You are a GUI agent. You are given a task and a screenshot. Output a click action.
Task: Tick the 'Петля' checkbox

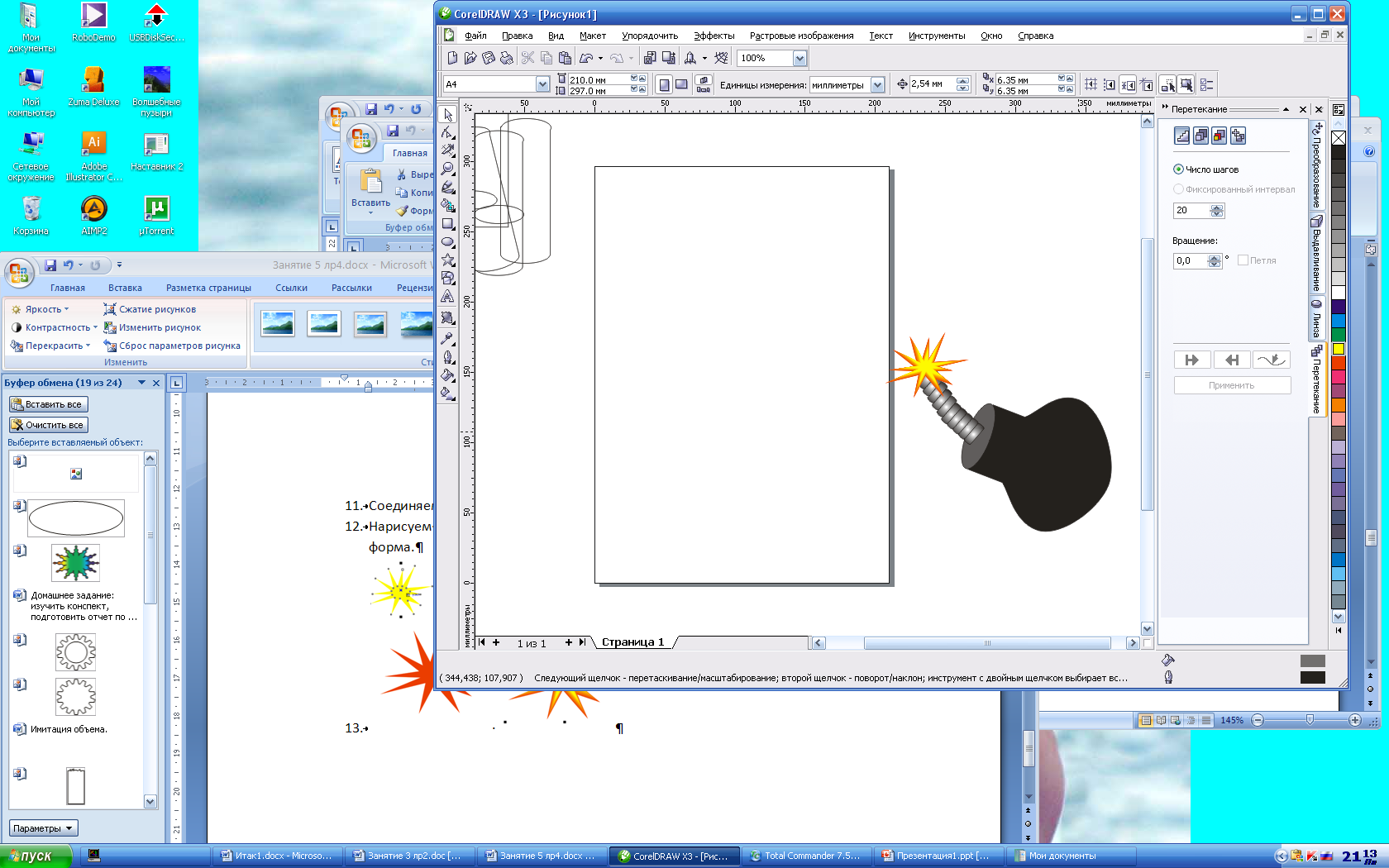pyautogui.click(x=1243, y=260)
